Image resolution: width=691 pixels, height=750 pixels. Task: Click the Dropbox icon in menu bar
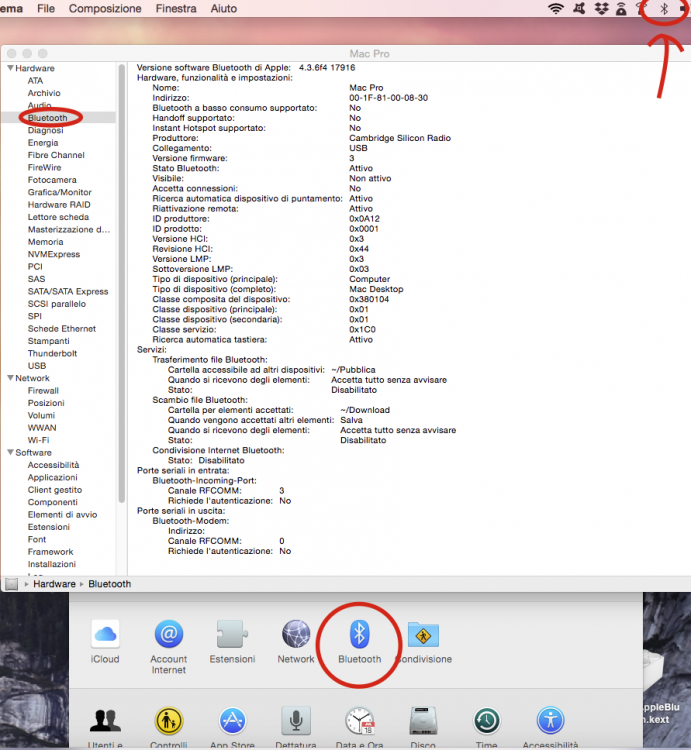601,9
